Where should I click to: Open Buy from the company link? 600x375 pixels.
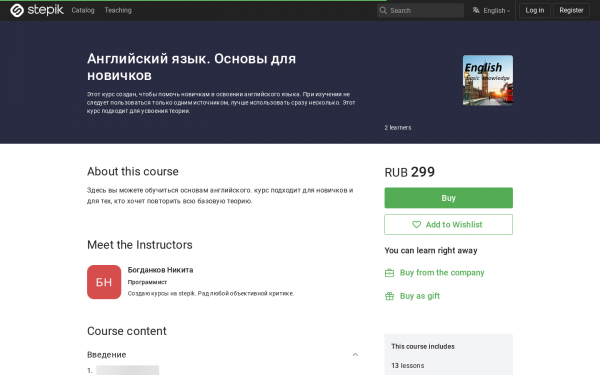point(442,273)
